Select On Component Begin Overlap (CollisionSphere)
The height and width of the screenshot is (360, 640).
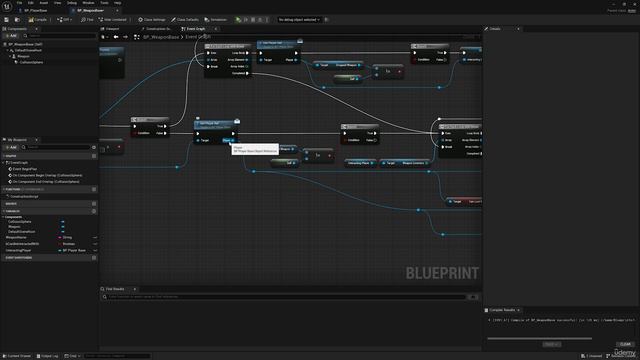tap(47, 175)
